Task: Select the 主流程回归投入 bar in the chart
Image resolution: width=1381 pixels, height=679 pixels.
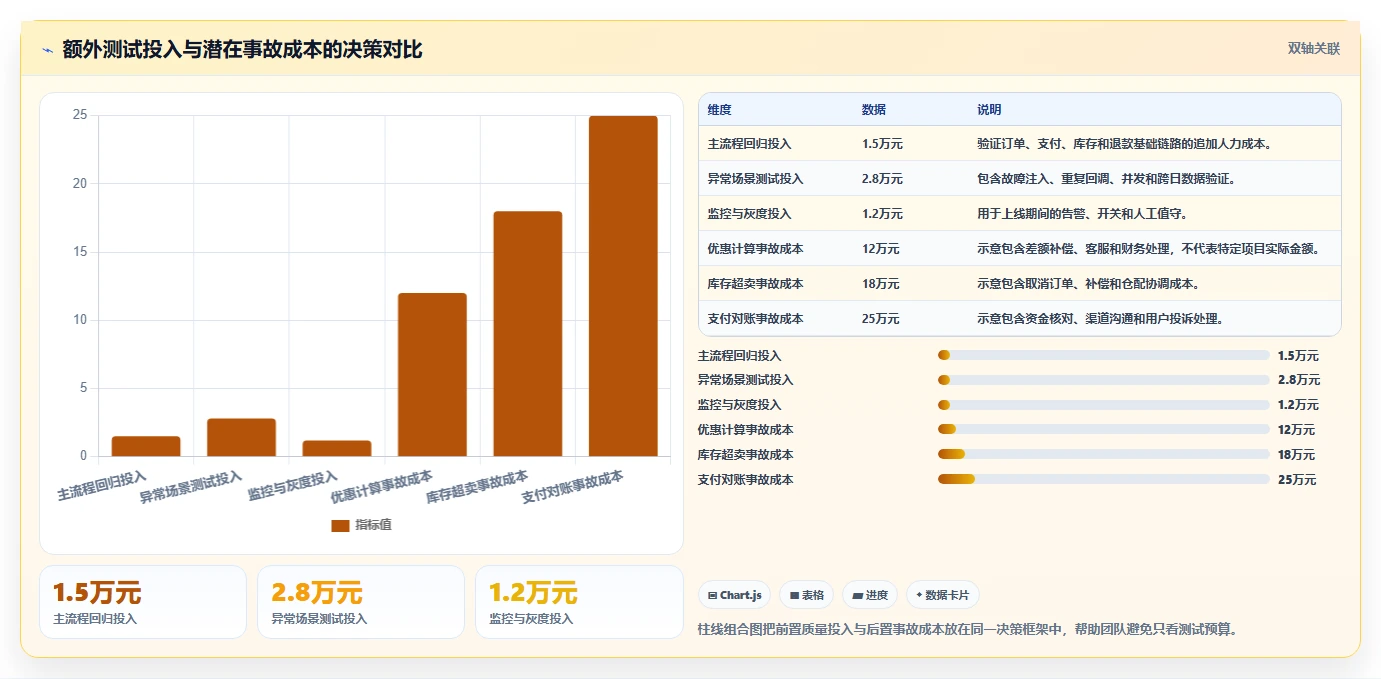Action: [146, 446]
